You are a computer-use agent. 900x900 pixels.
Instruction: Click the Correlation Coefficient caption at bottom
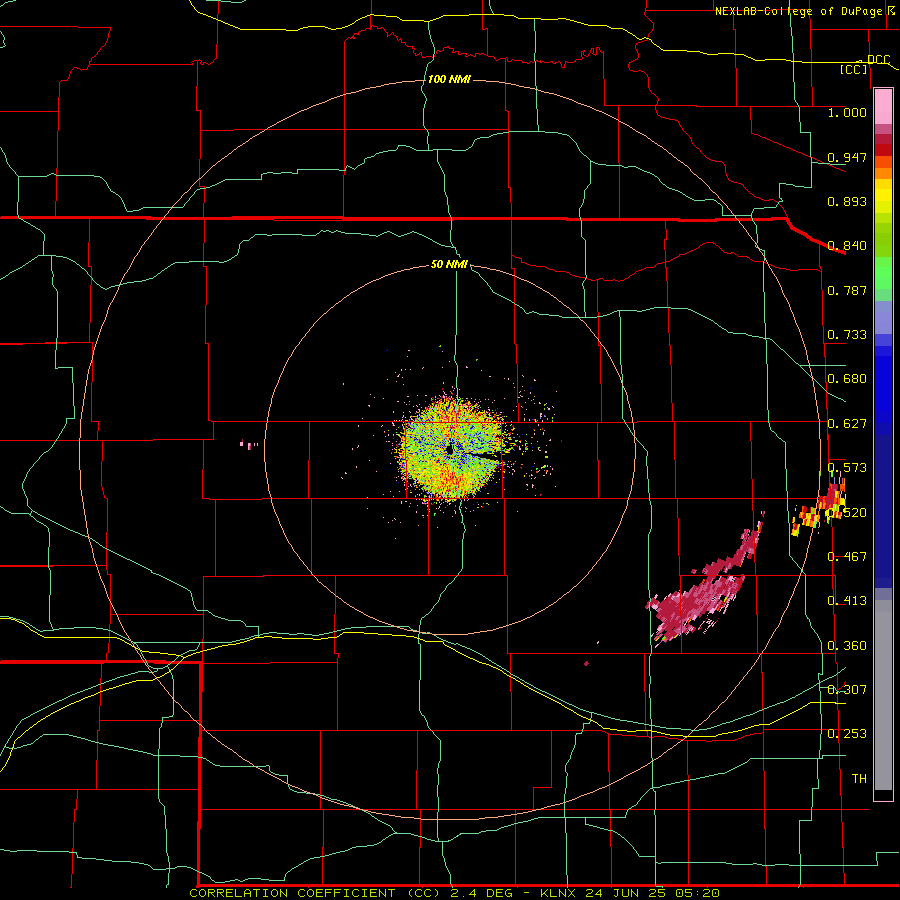454,893
